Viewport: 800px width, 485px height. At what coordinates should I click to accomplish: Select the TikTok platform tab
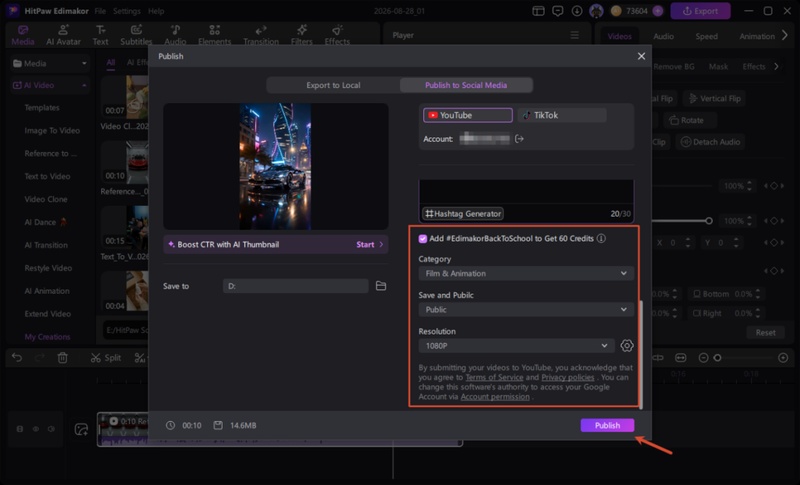[x=562, y=115]
